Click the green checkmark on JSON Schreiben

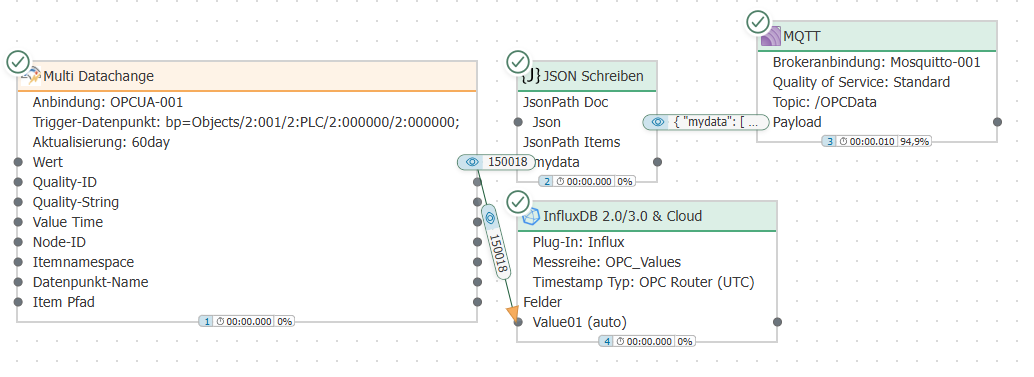[x=518, y=62]
